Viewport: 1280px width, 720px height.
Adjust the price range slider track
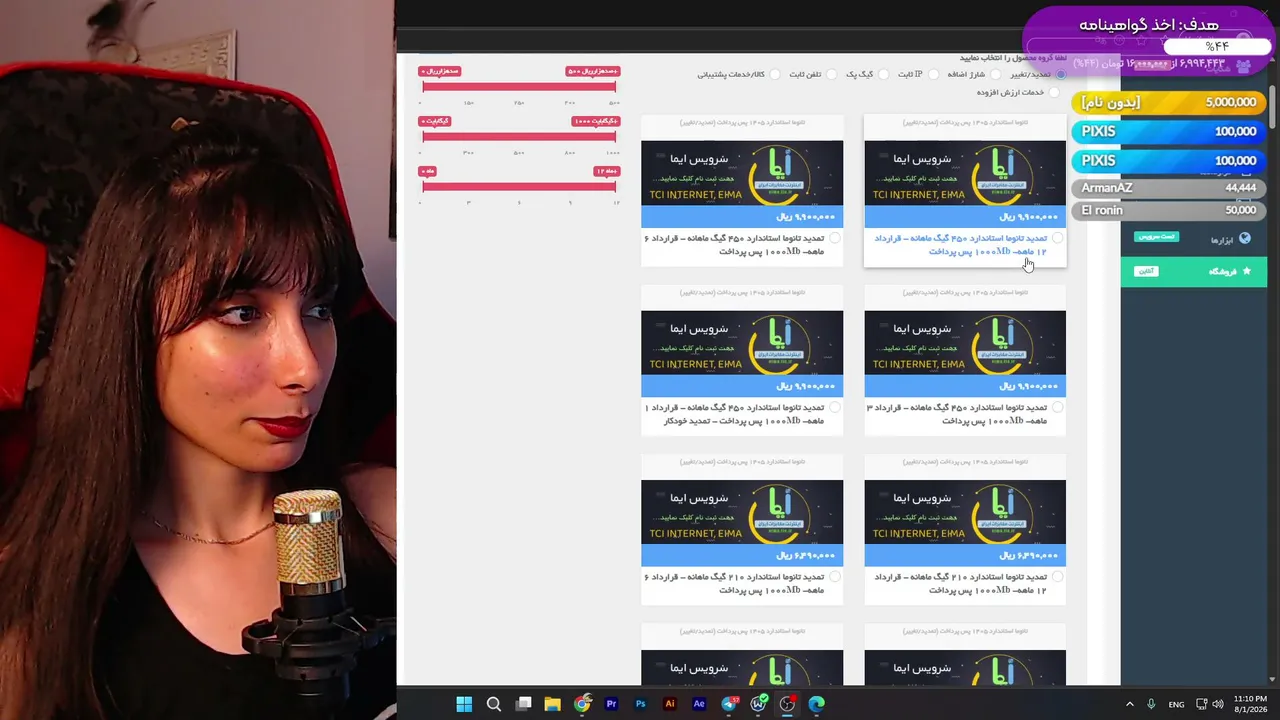(x=518, y=86)
